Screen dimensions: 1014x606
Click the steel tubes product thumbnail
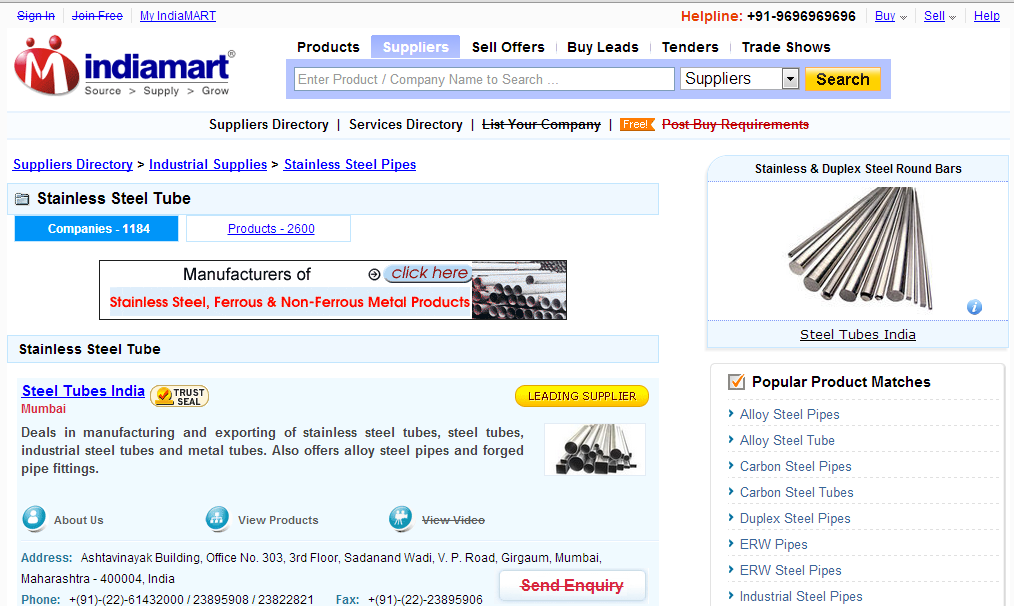[594, 449]
